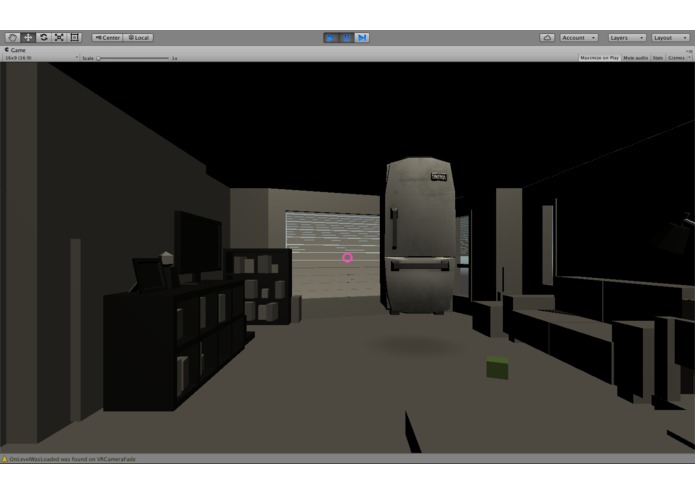
Task: Click the Step frame button
Action: [362, 38]
